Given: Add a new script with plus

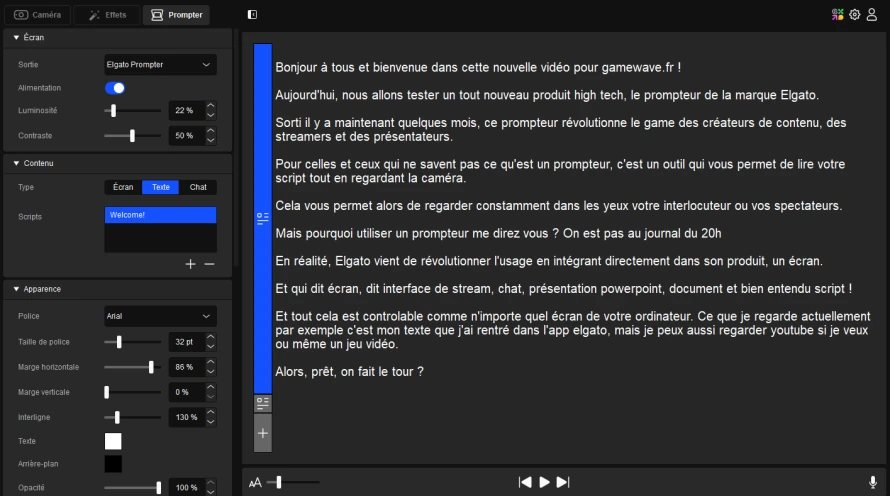Looking at the screenshot, I should tap(191, 264).
